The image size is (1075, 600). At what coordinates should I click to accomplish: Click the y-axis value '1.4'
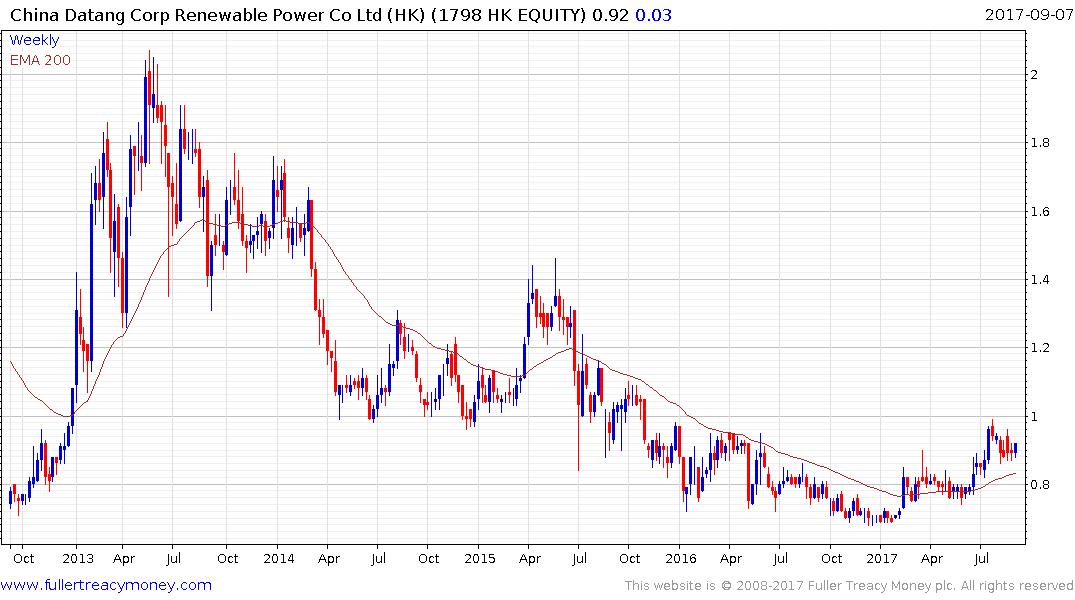click(1041, 280)
